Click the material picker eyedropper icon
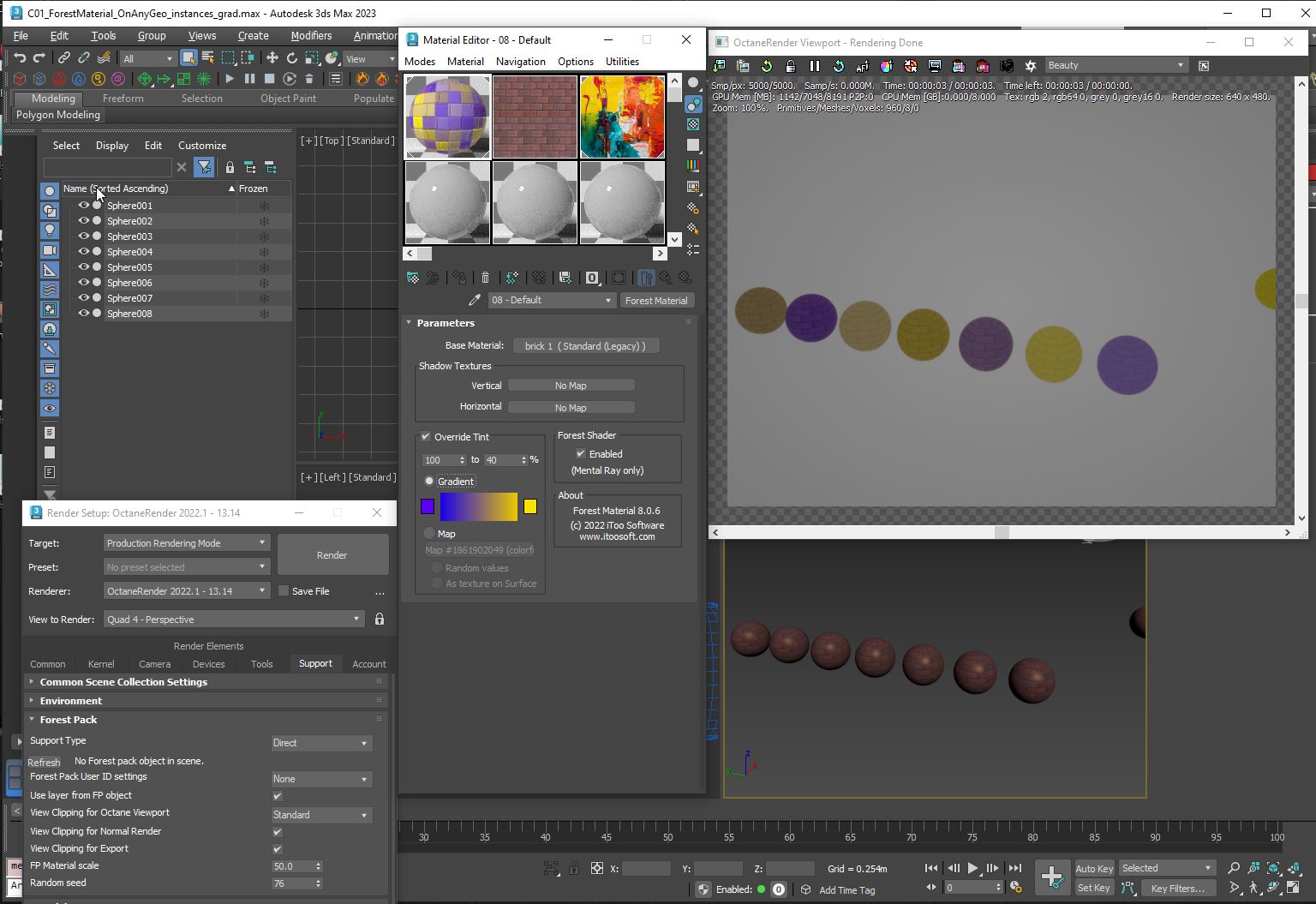1316x904 pixels. 475,301
